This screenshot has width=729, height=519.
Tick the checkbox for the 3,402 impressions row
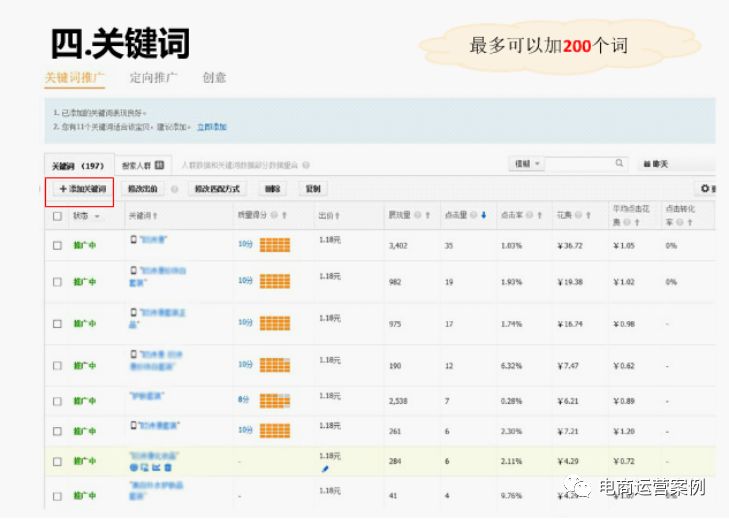tap(57, 245)
